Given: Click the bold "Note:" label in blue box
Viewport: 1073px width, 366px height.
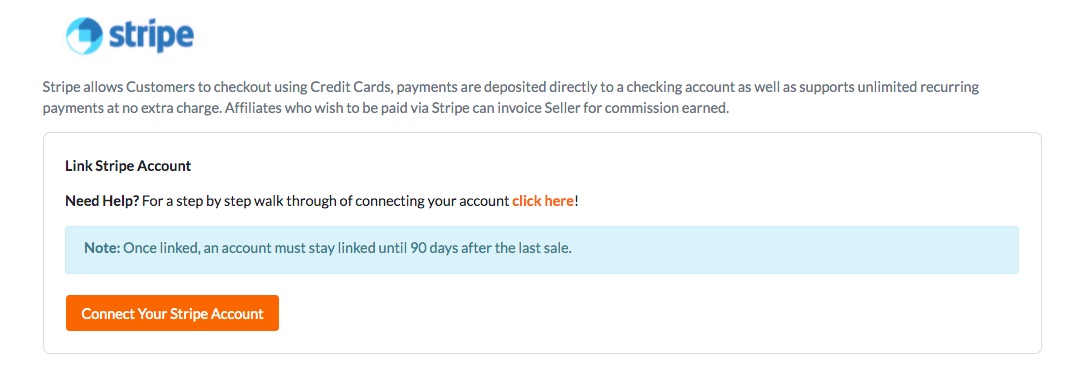Looking at the screenshot, I should pyautogui.click(x=102, y=248).
